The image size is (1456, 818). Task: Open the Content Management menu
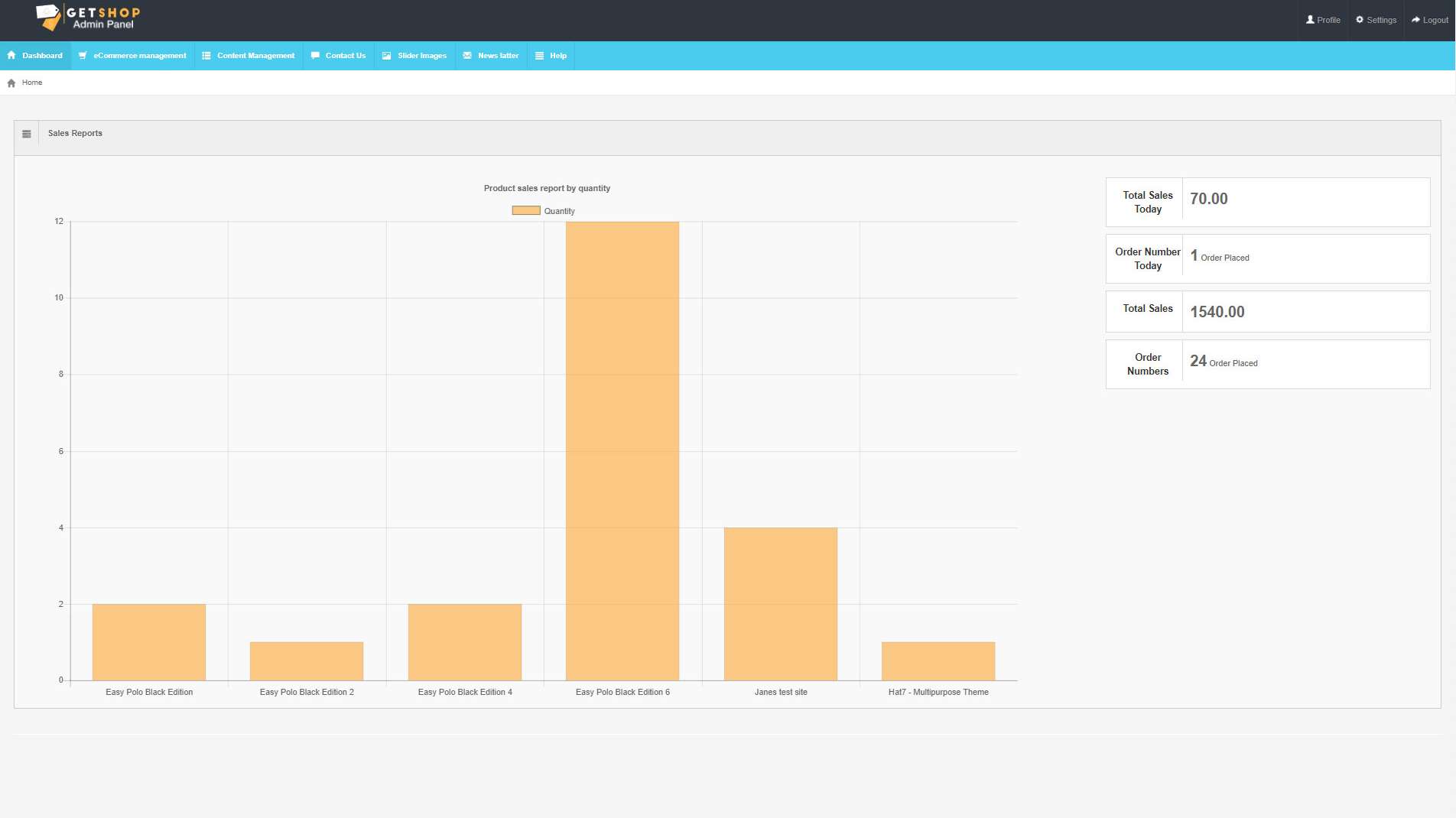click(x=255, y=56)
